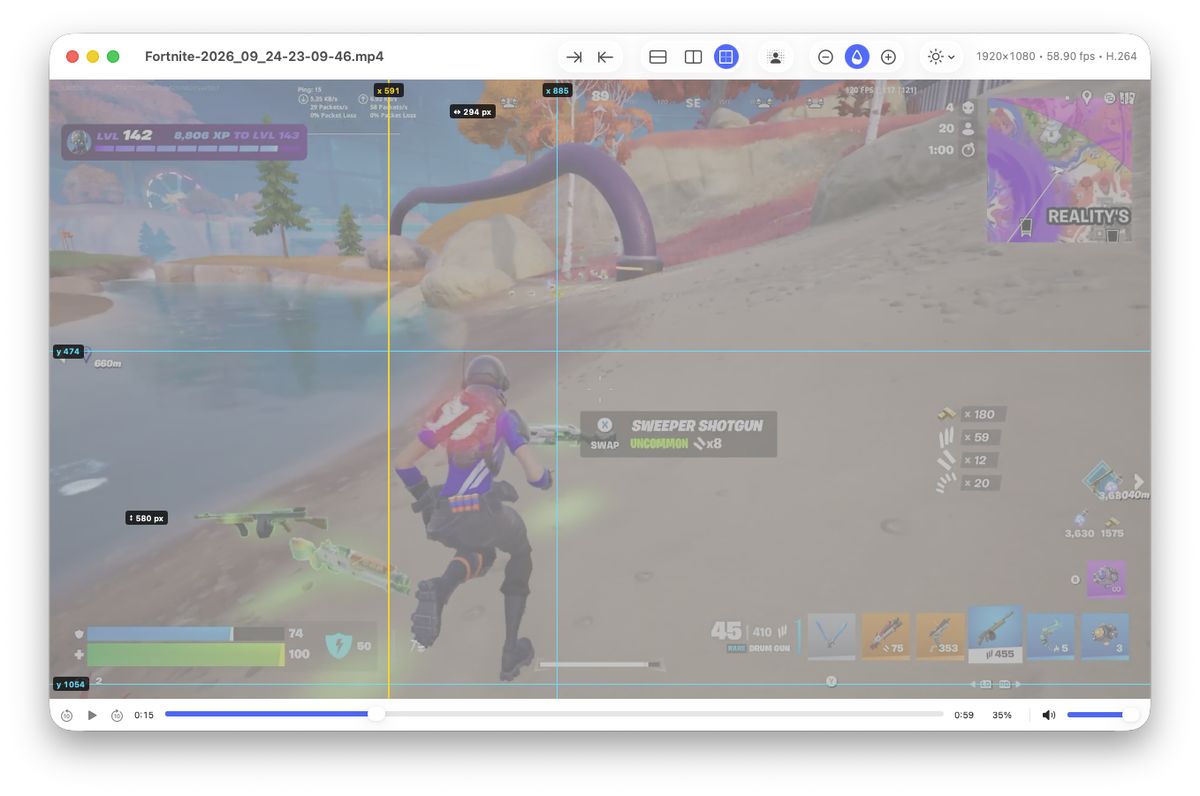Click the 0:59 duration readout

tap(964, 715)
